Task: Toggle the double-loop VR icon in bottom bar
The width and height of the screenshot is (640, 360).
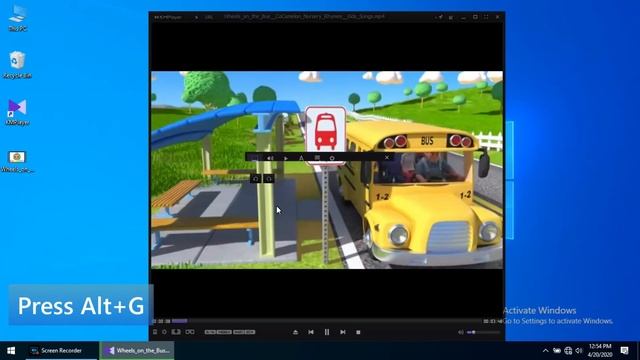Action: pyautogui.click(x=190, y=332)
